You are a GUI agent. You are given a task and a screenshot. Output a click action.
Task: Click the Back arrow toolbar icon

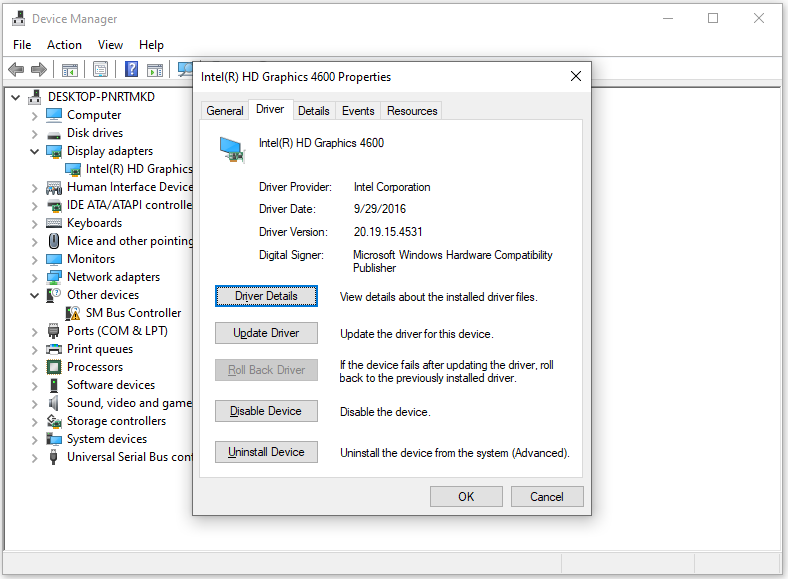(17, 69)
